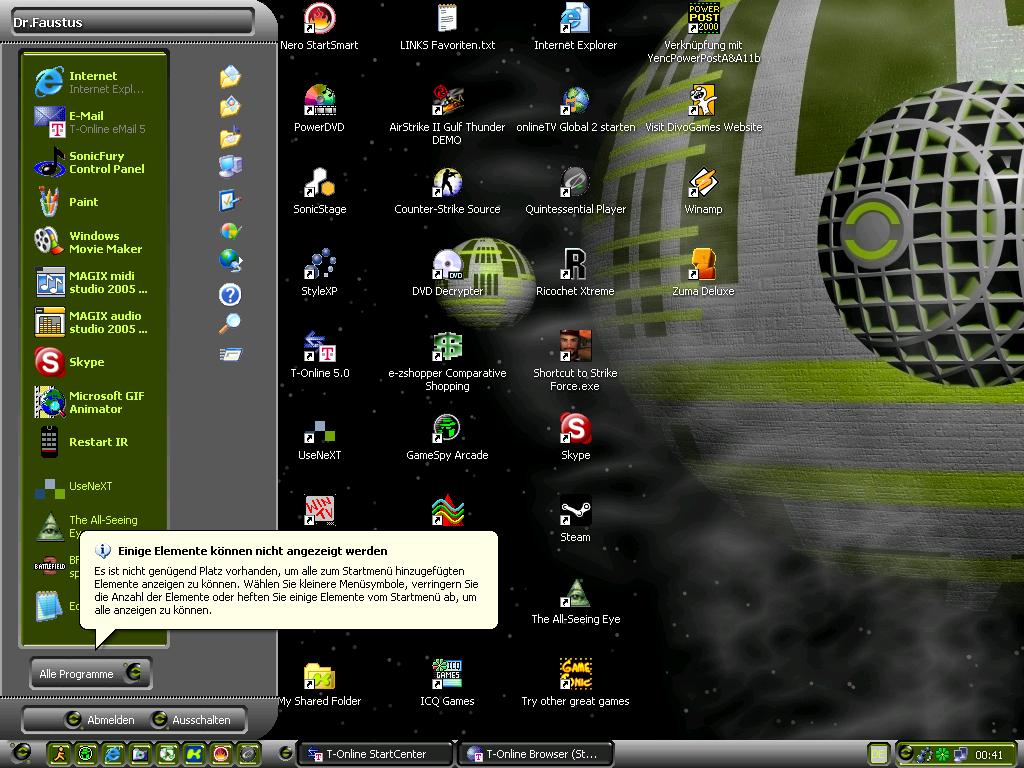
Task: Open Search magnifier icon in Start menu
Action: [230, 323]
